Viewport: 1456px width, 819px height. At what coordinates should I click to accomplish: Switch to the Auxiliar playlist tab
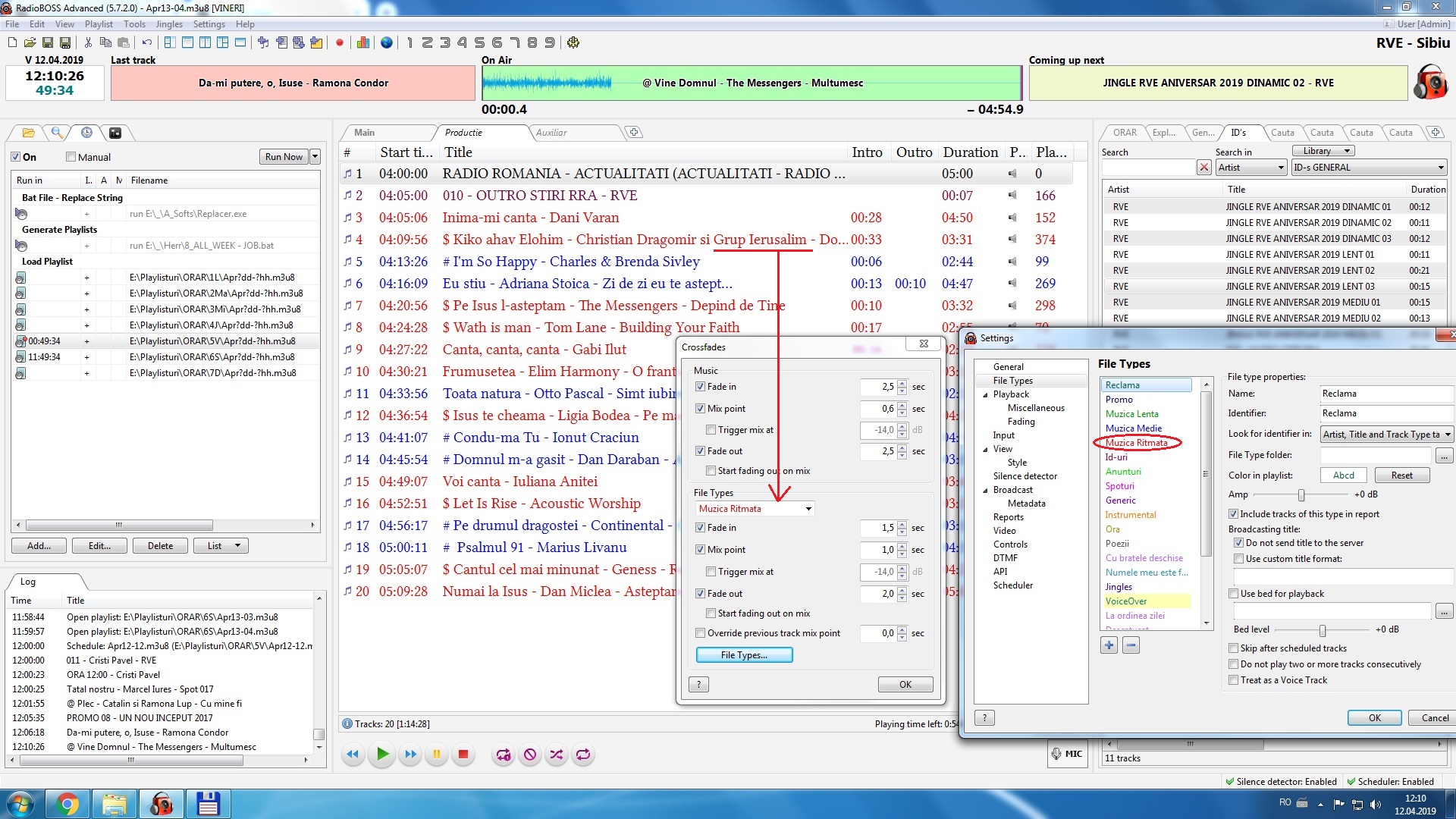pos(551,133)
